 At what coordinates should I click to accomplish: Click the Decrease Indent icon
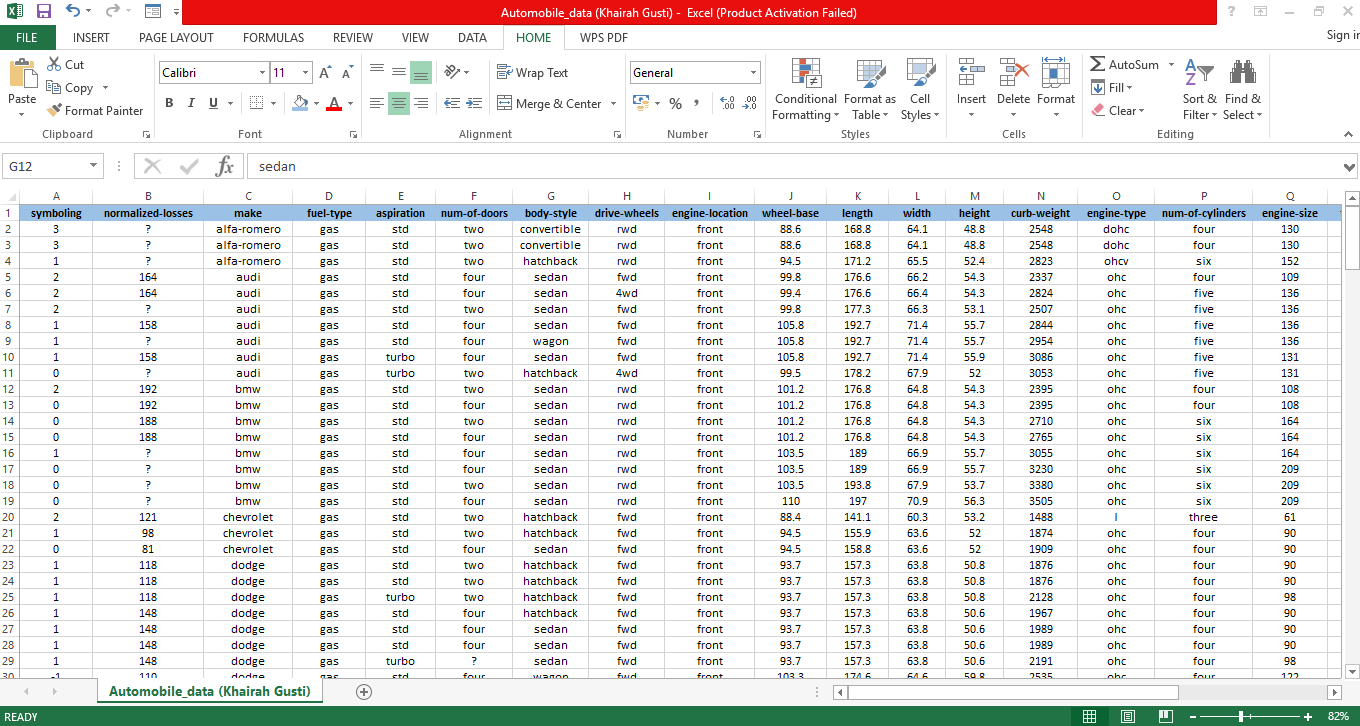pyautogui.click(x=452, y=103)
